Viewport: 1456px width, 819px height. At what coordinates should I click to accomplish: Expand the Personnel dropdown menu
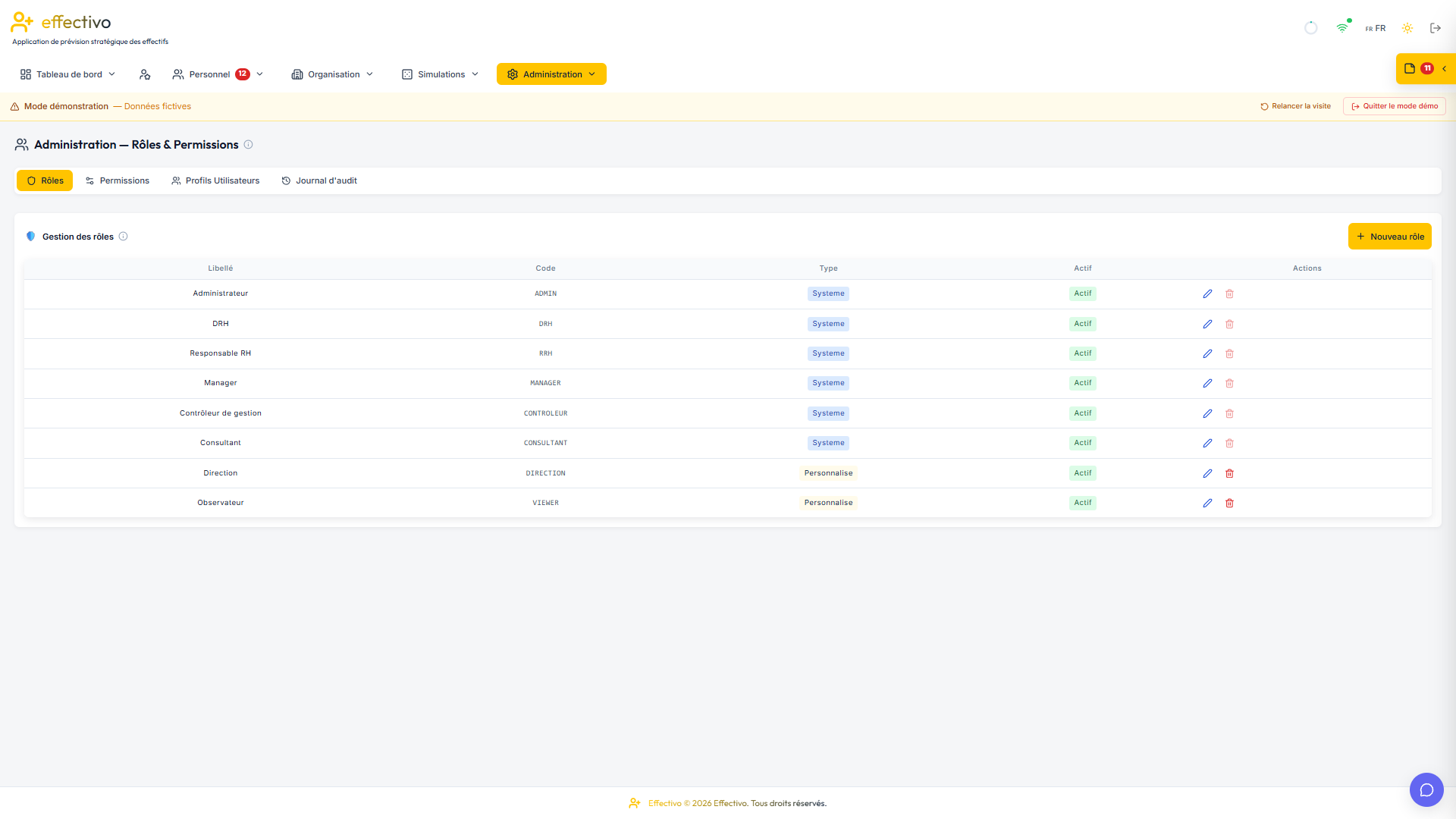tap(218, 74)
